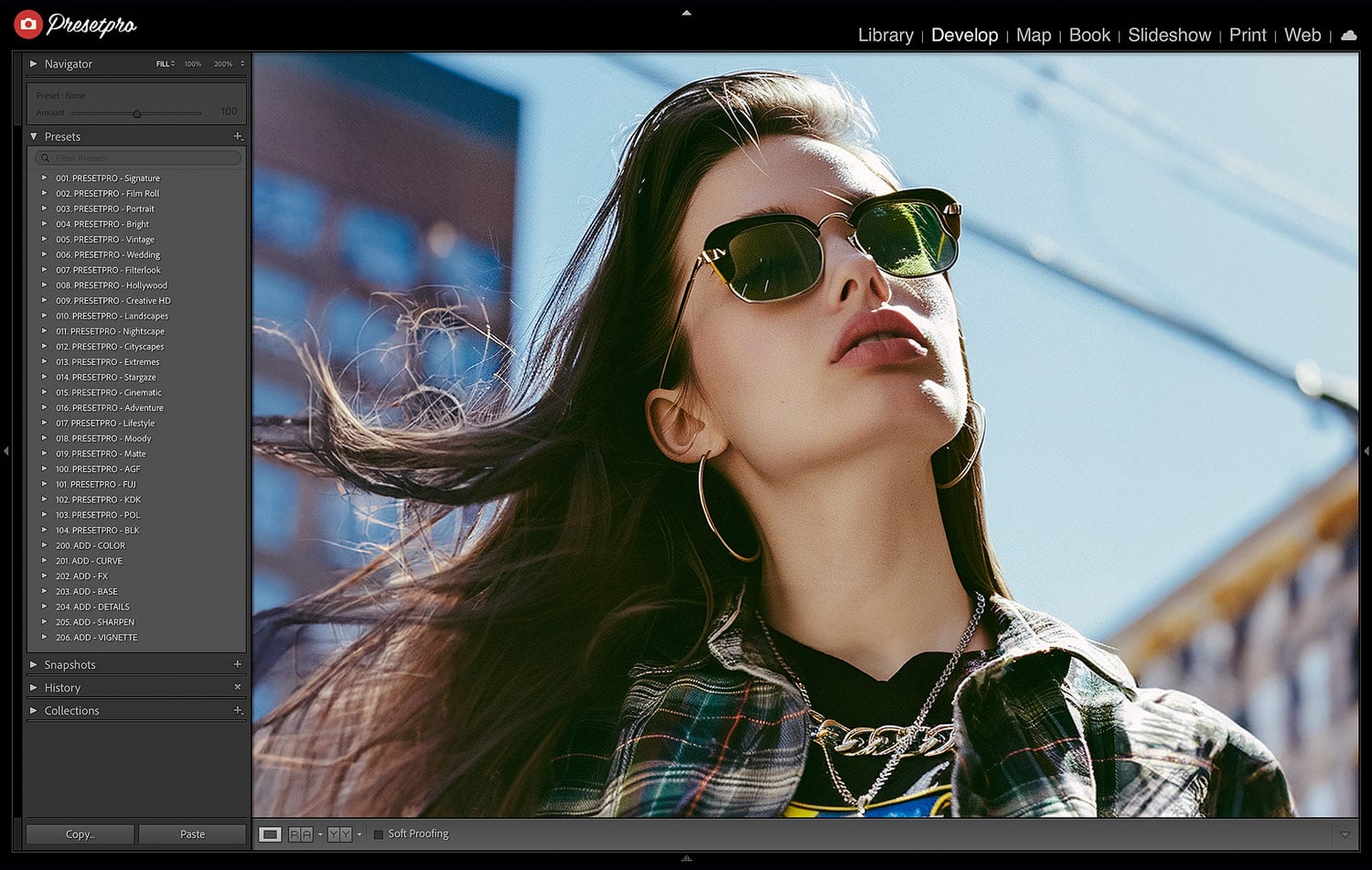Switch to the Library module
This screenshot has height=870, width=1372.
(x=885, y=35)
